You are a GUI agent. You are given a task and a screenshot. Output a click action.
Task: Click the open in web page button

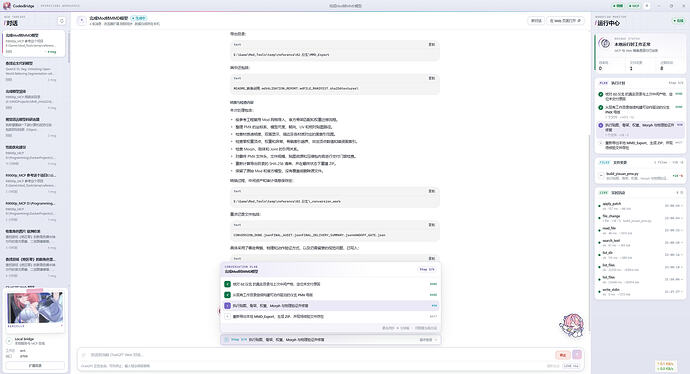[565, 21]
